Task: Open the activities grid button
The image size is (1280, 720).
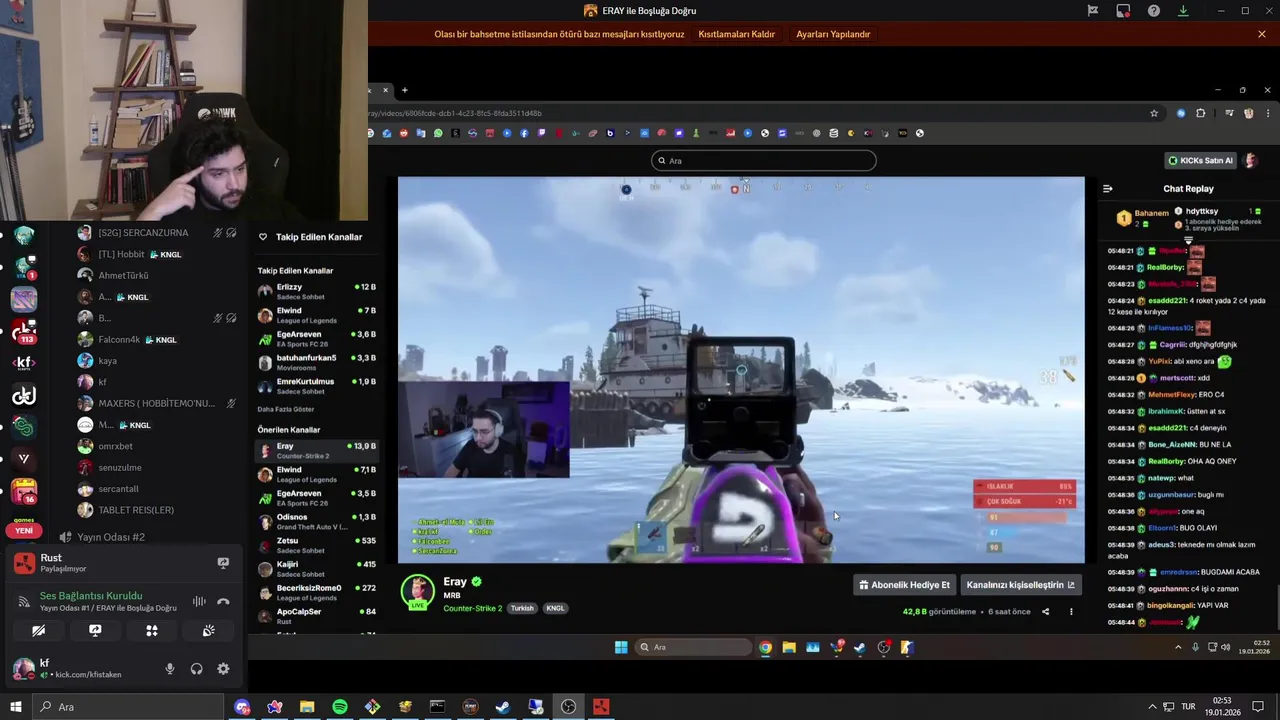Action: (x=152, y=631)
